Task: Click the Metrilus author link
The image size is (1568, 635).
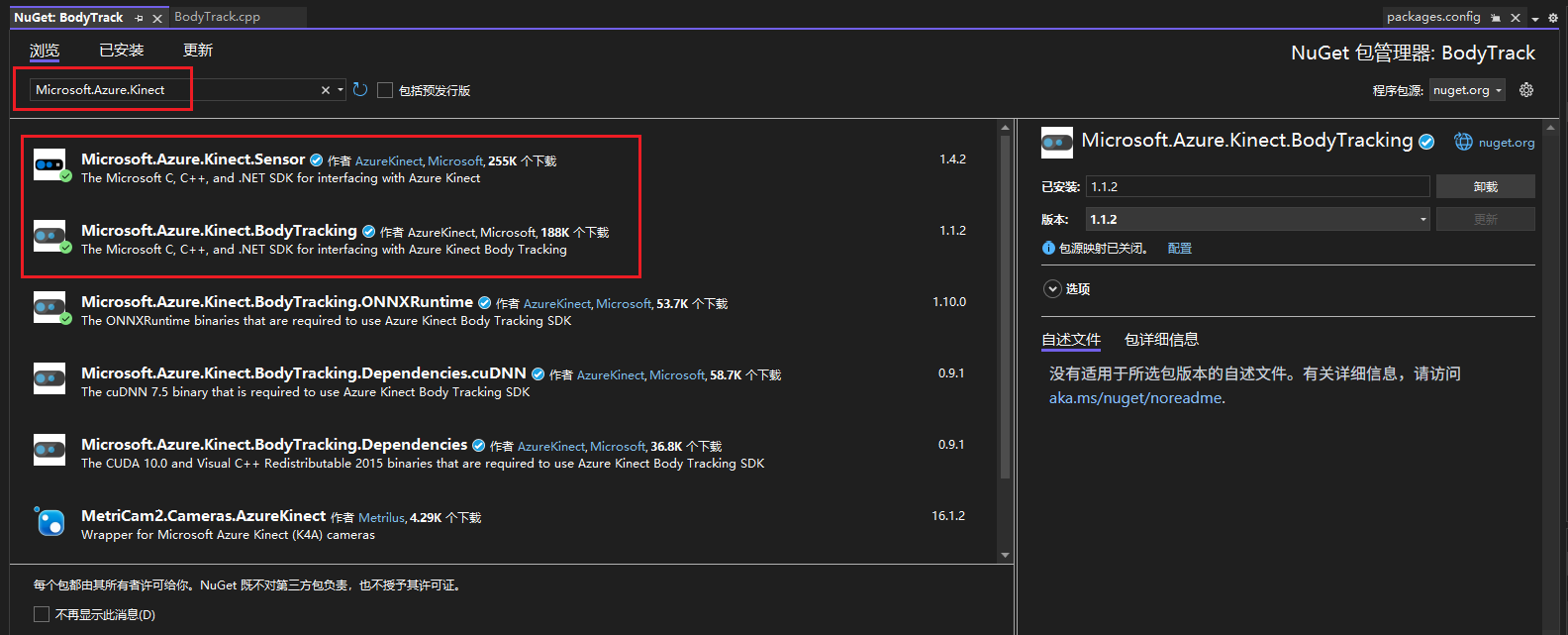Action: pyautogui.click(x=381, y=517)
